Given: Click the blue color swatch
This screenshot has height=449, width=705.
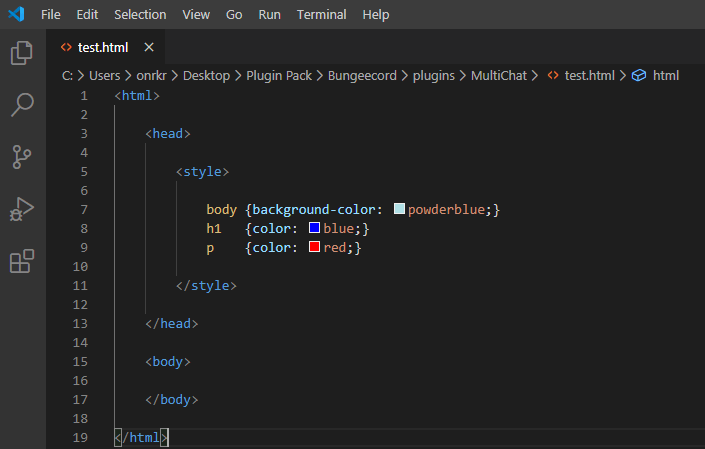Looking at the screenshot, I should pyautogui.click(x=315, y=228).
